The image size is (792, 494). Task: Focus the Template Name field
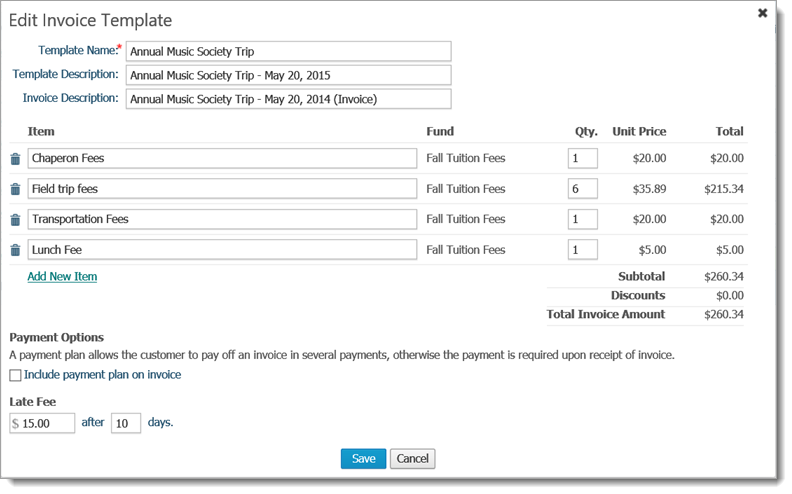coord(288,51)
